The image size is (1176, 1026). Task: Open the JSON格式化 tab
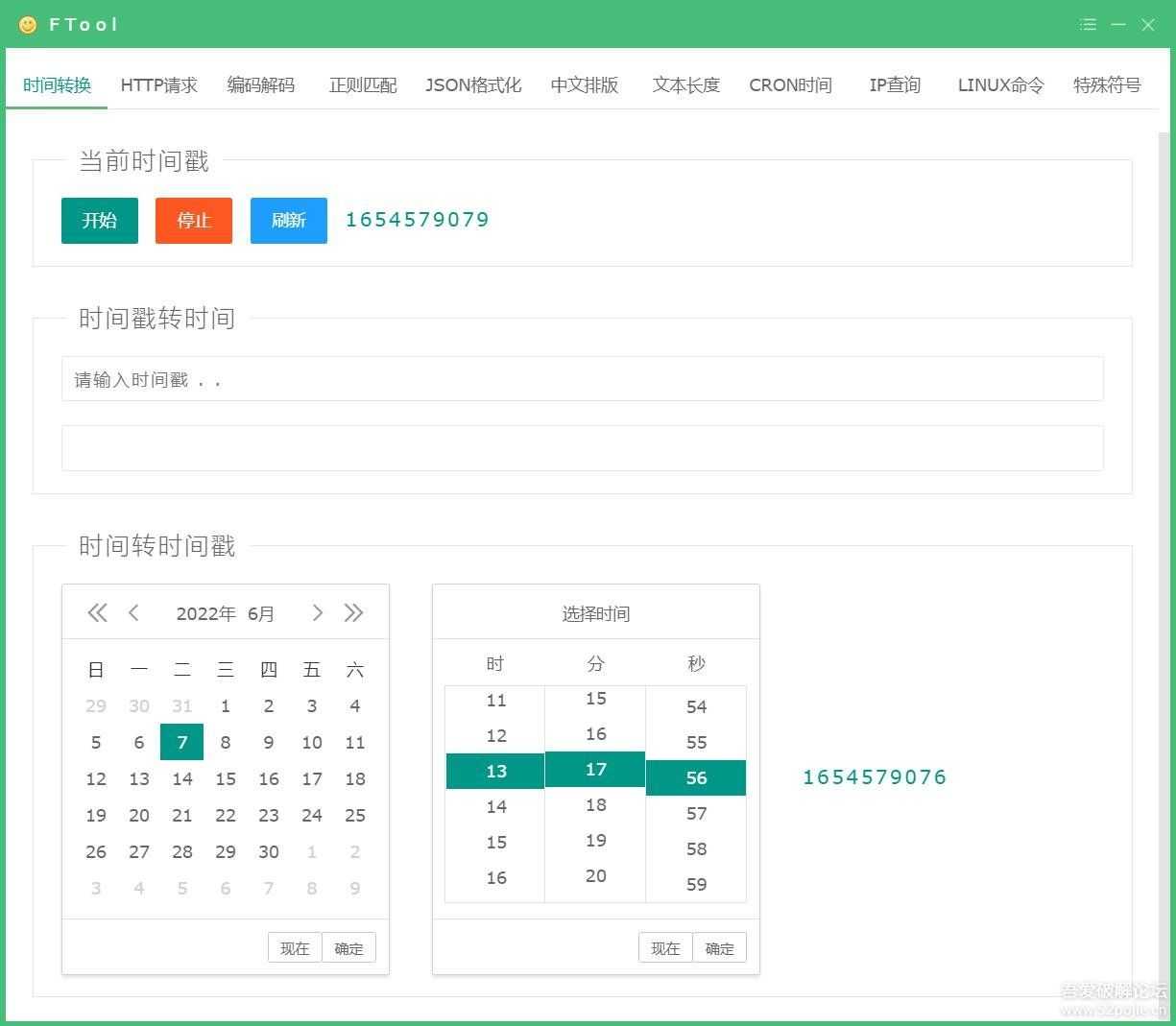click(473, 85)
